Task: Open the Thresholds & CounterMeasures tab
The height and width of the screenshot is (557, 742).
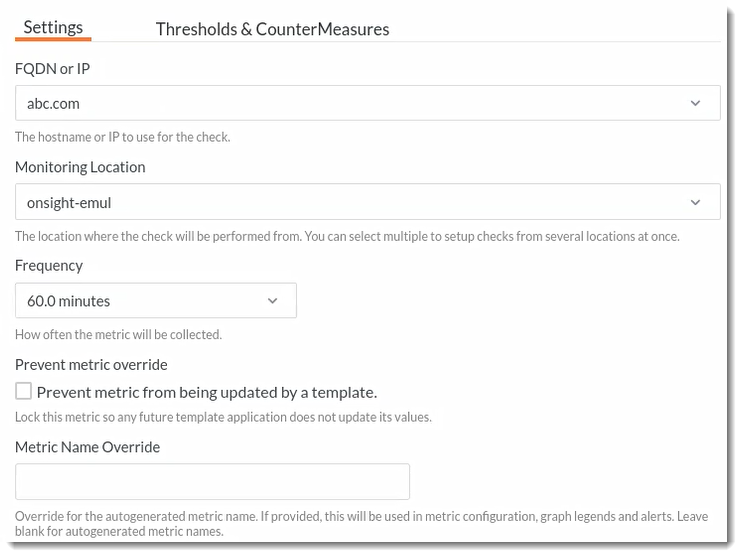Action: pyautogui.click(x=272, y=29)
